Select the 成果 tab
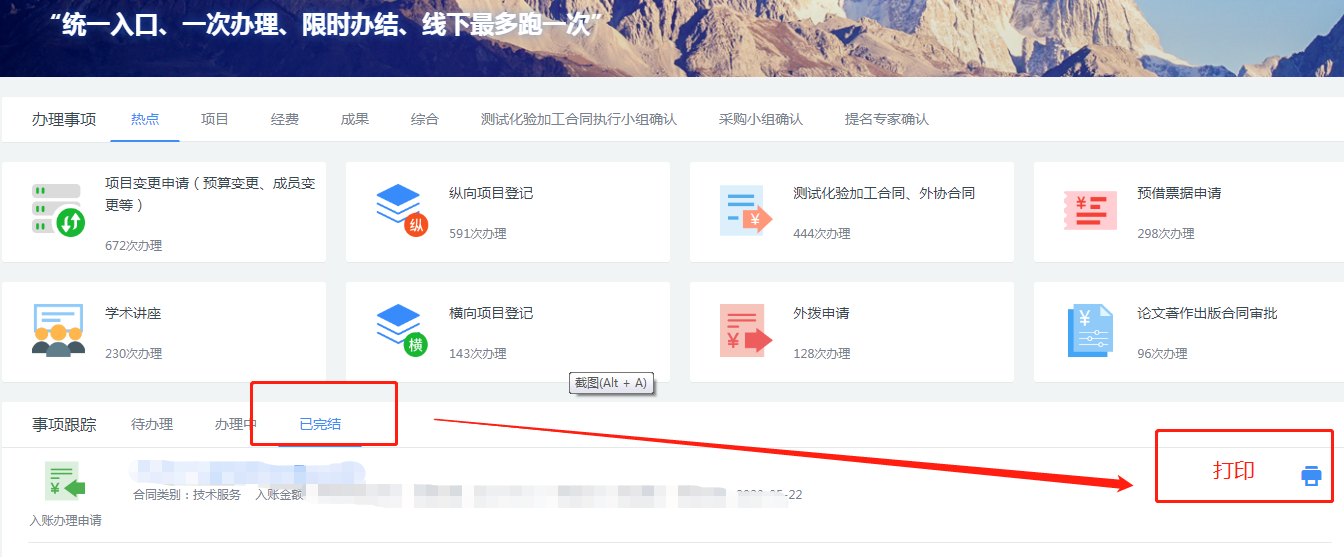 [355, 119]
